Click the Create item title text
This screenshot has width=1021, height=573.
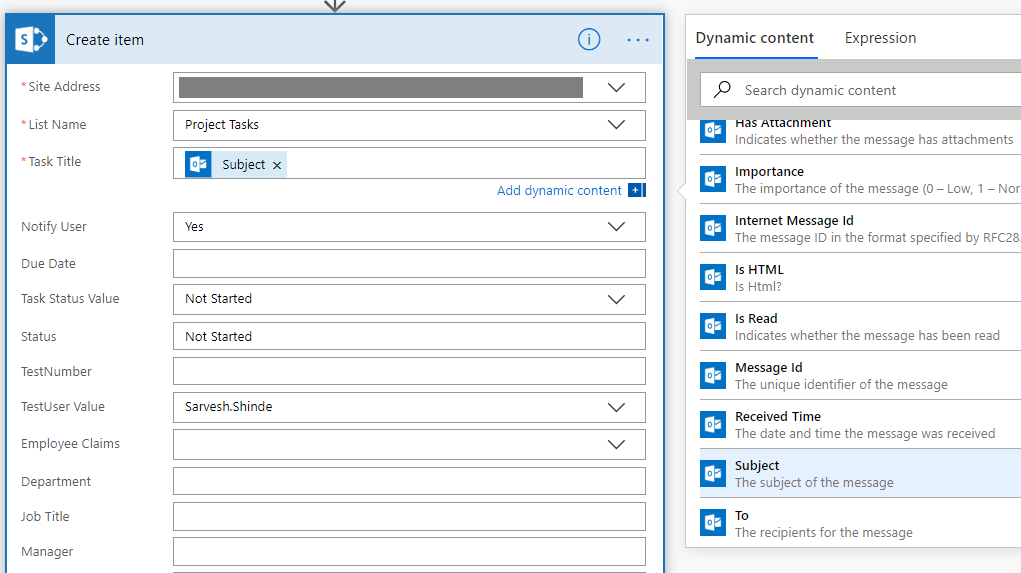(x=105, y=40)
